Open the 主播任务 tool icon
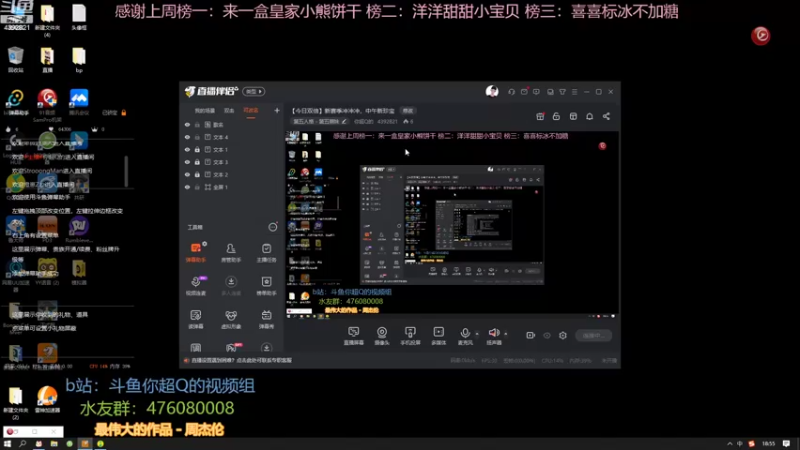The width and height of the screenshot is (800, 450). [266, 252]
